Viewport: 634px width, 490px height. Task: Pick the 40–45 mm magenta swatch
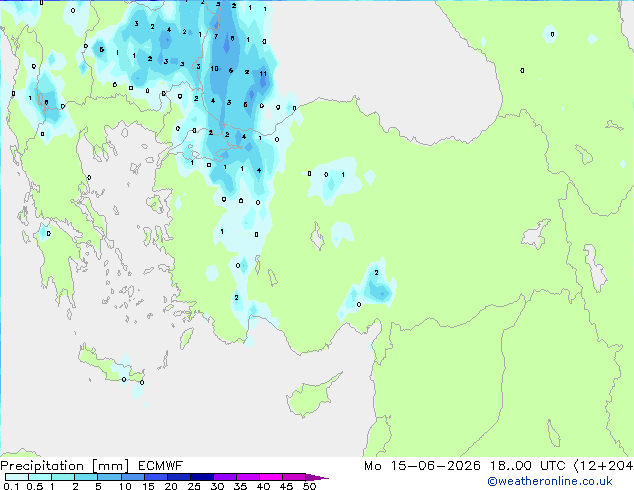pos(271,477)
